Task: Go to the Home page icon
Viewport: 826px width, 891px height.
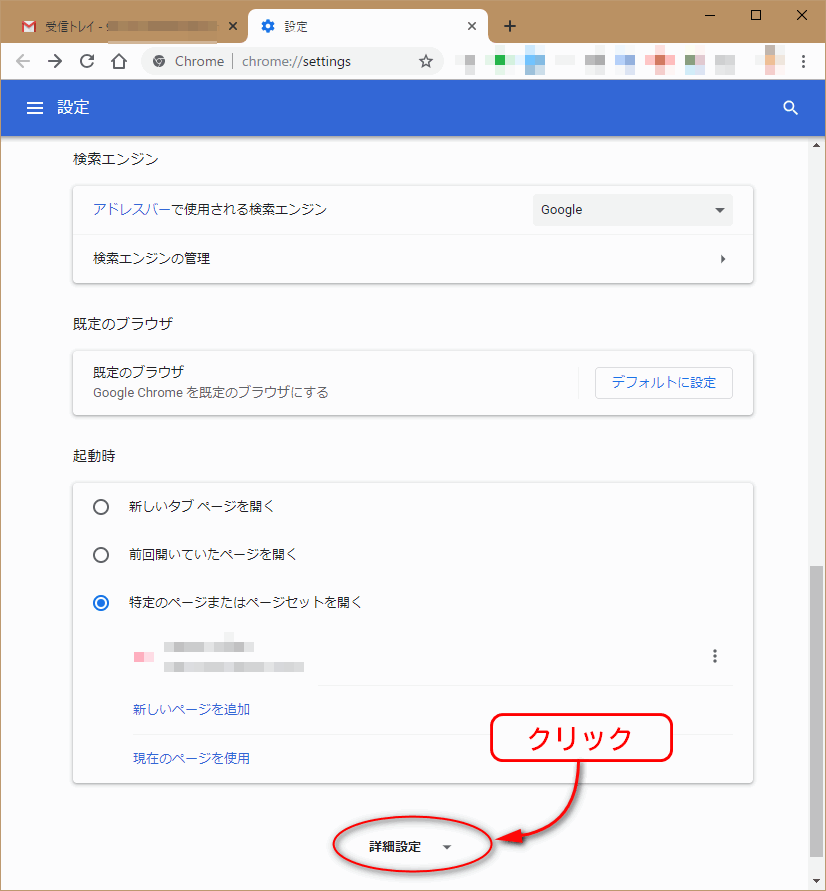Action: [x=119, y=61]
